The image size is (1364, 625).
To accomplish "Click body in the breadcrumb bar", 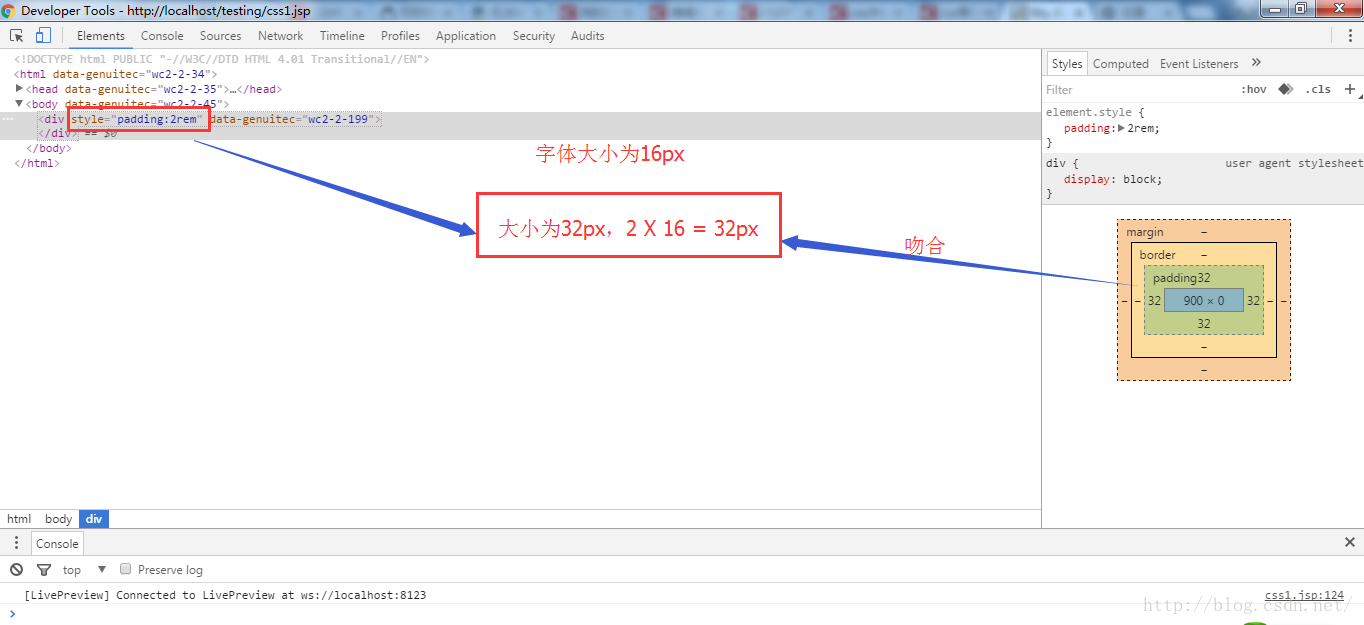I will pos(59,519).
